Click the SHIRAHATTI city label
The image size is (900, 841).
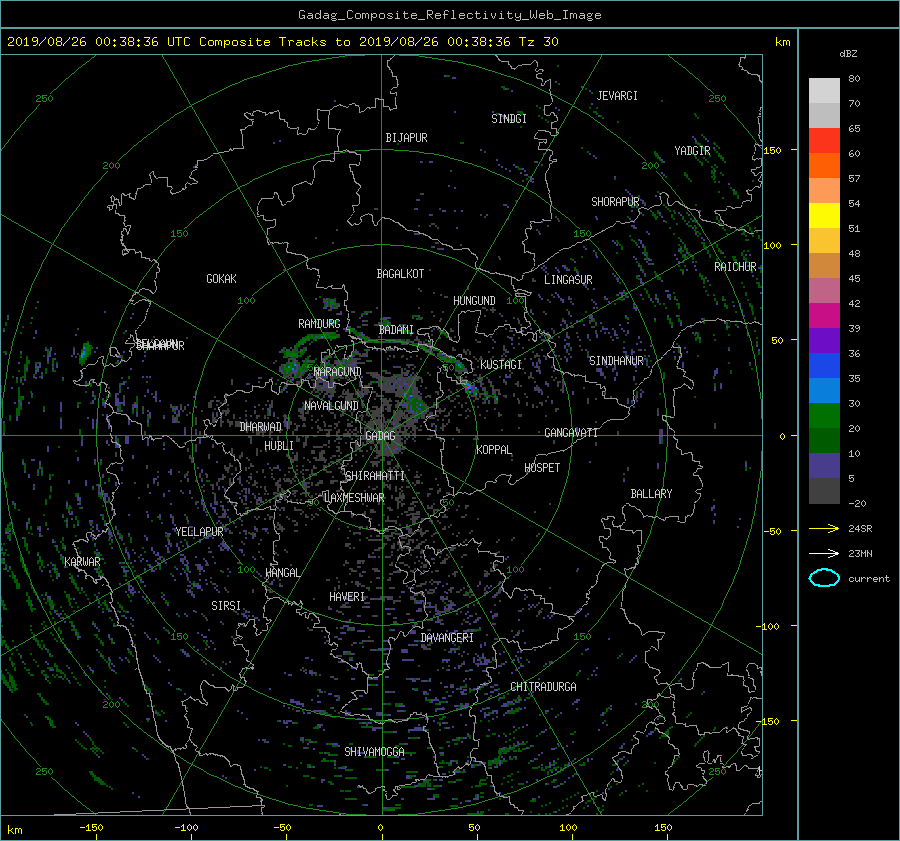[x=374, y=476]
